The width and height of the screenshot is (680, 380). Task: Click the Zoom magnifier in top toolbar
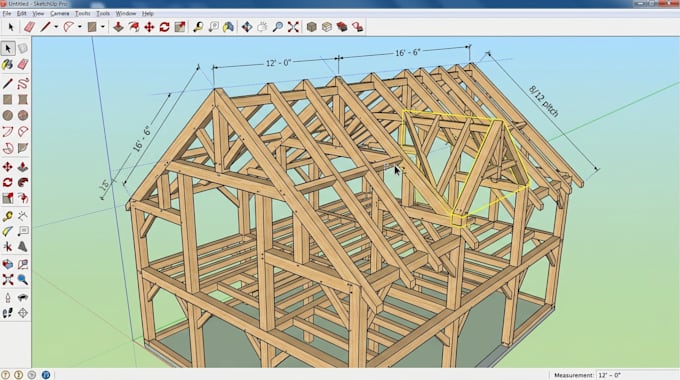pos(278,27)
